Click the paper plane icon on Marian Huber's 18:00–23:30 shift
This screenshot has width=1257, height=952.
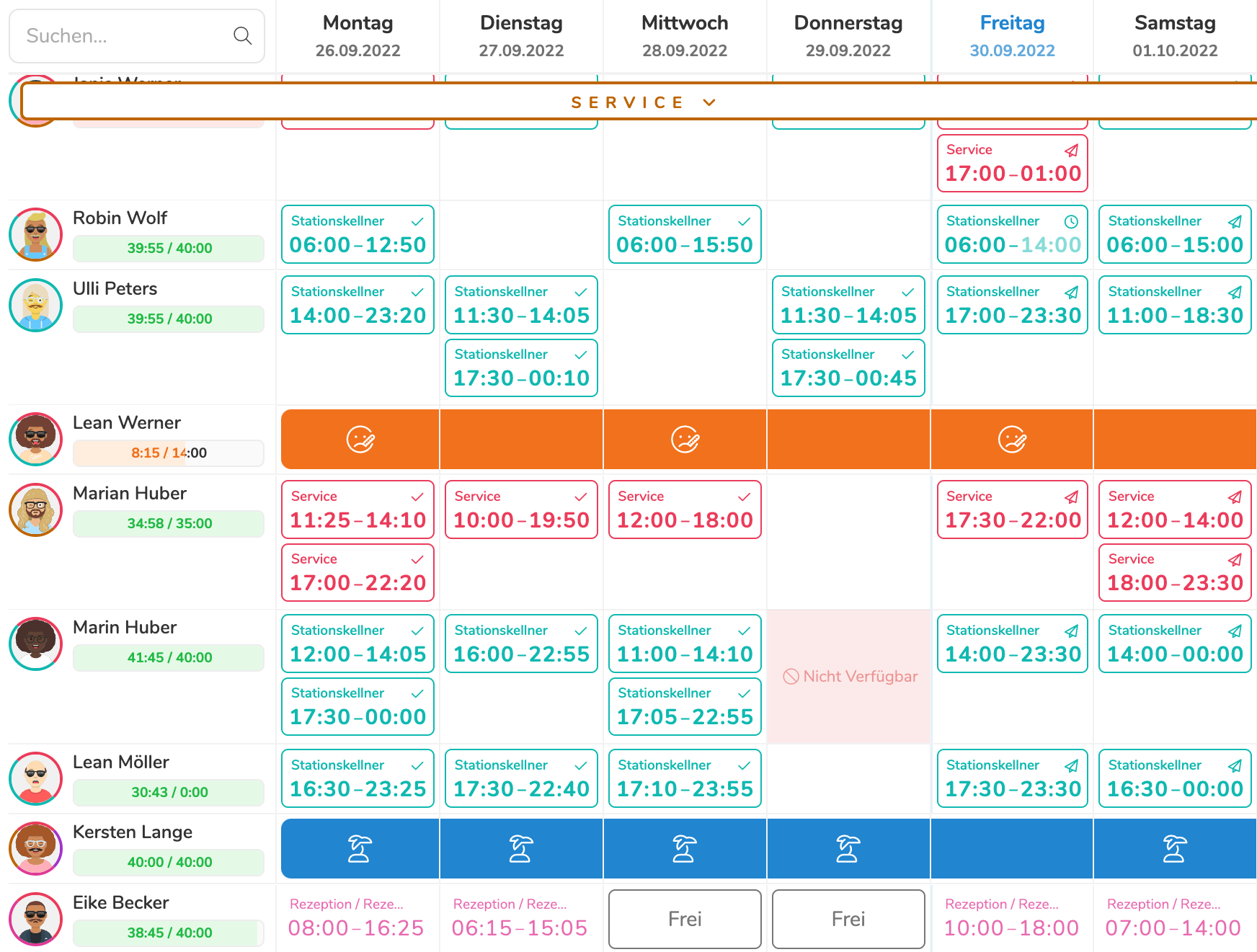1235,559
